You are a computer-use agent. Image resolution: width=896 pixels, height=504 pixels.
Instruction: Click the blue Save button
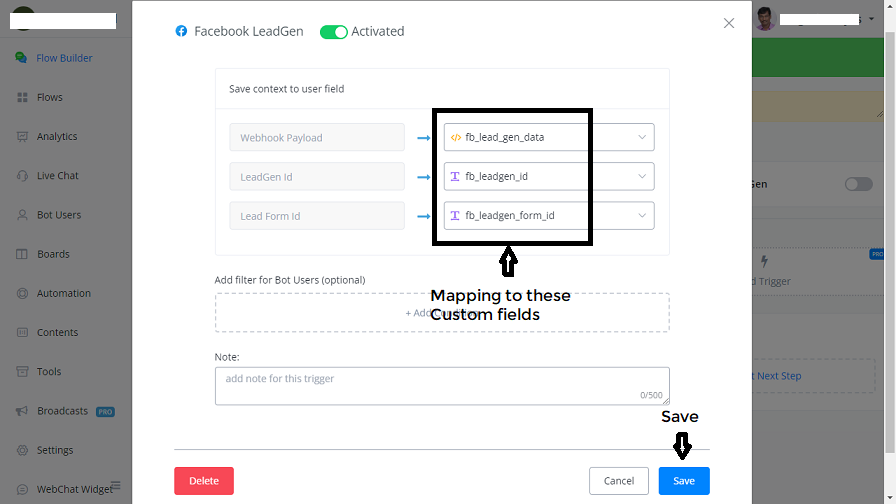pyautogui.click(x=684, y=481)
